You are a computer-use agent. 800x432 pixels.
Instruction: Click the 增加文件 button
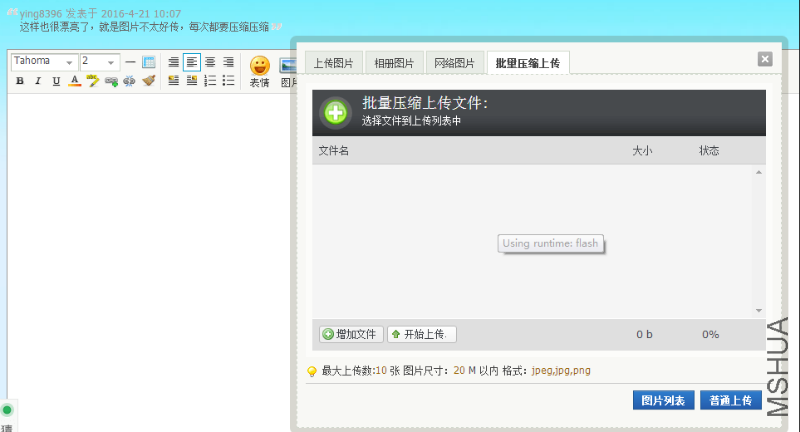click(x=351, y=335)
